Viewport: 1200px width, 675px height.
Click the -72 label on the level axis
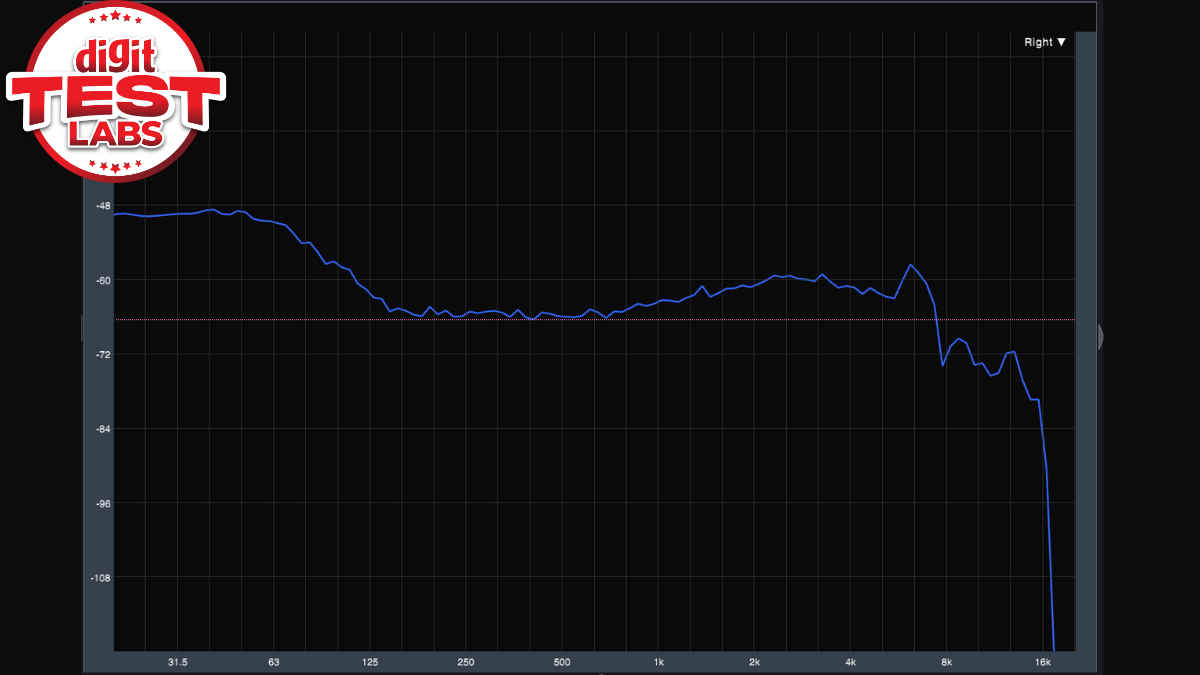tap(101, 355)
